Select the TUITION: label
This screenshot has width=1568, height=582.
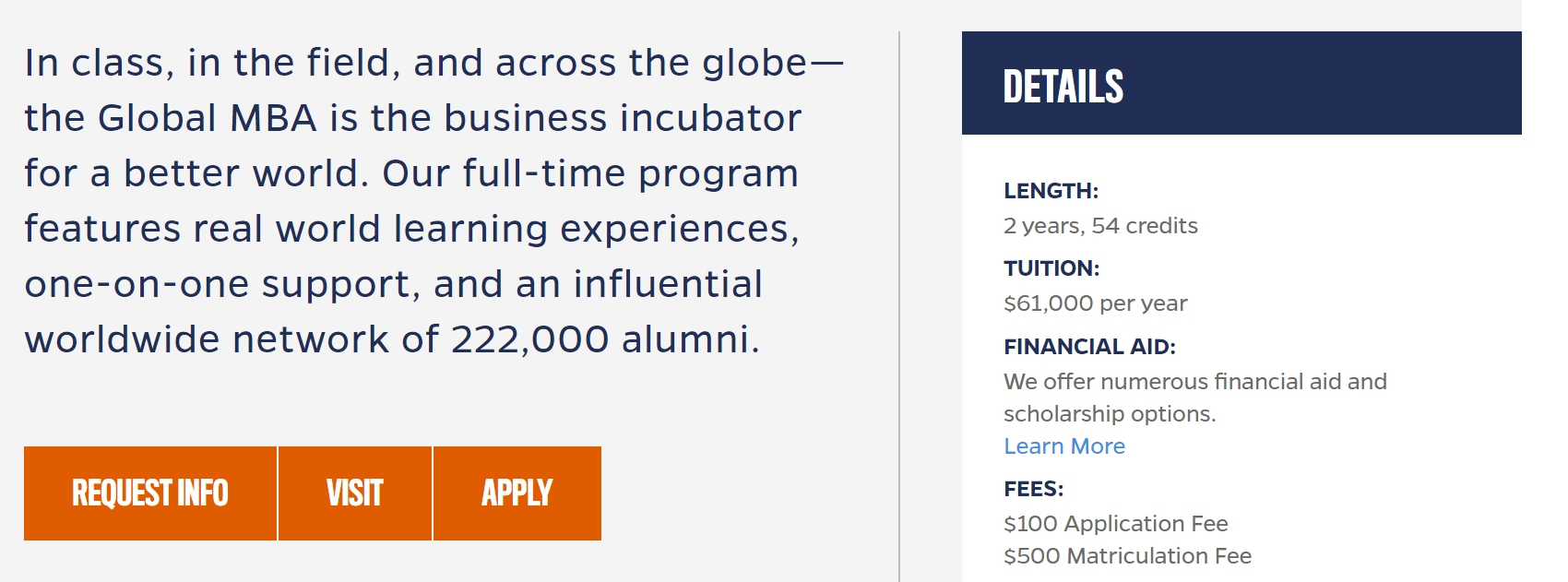pos(1051,268)
